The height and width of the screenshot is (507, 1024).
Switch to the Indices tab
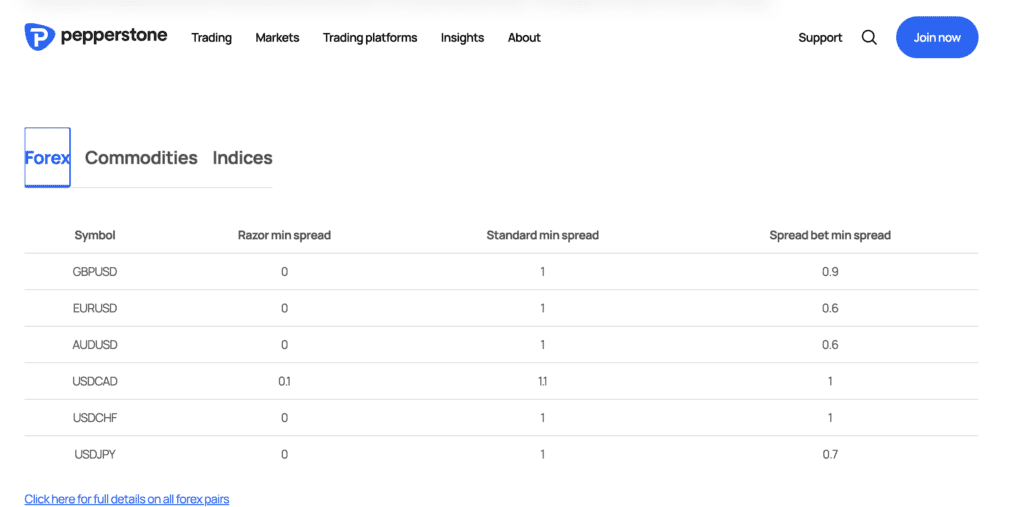(242, 157)
